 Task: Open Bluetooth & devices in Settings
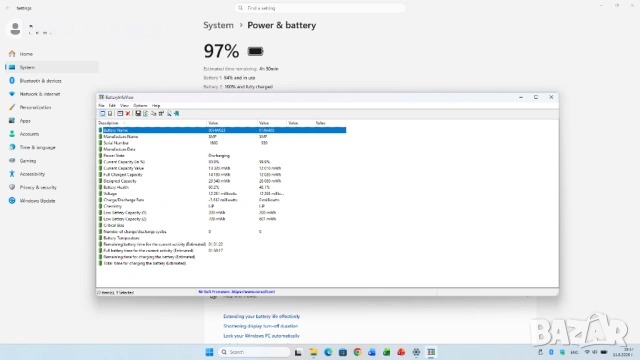[x=52, y=81]
